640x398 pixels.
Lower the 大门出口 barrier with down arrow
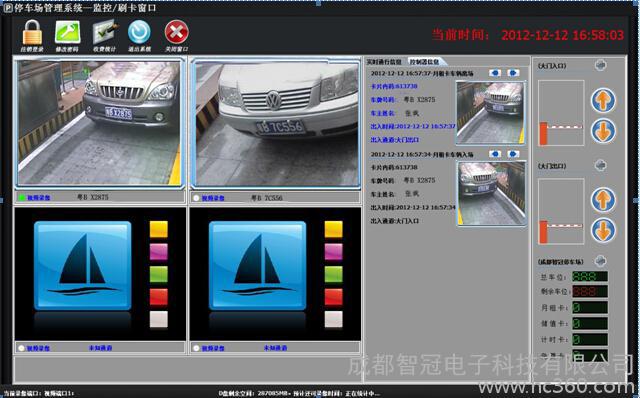click(603, 230)
